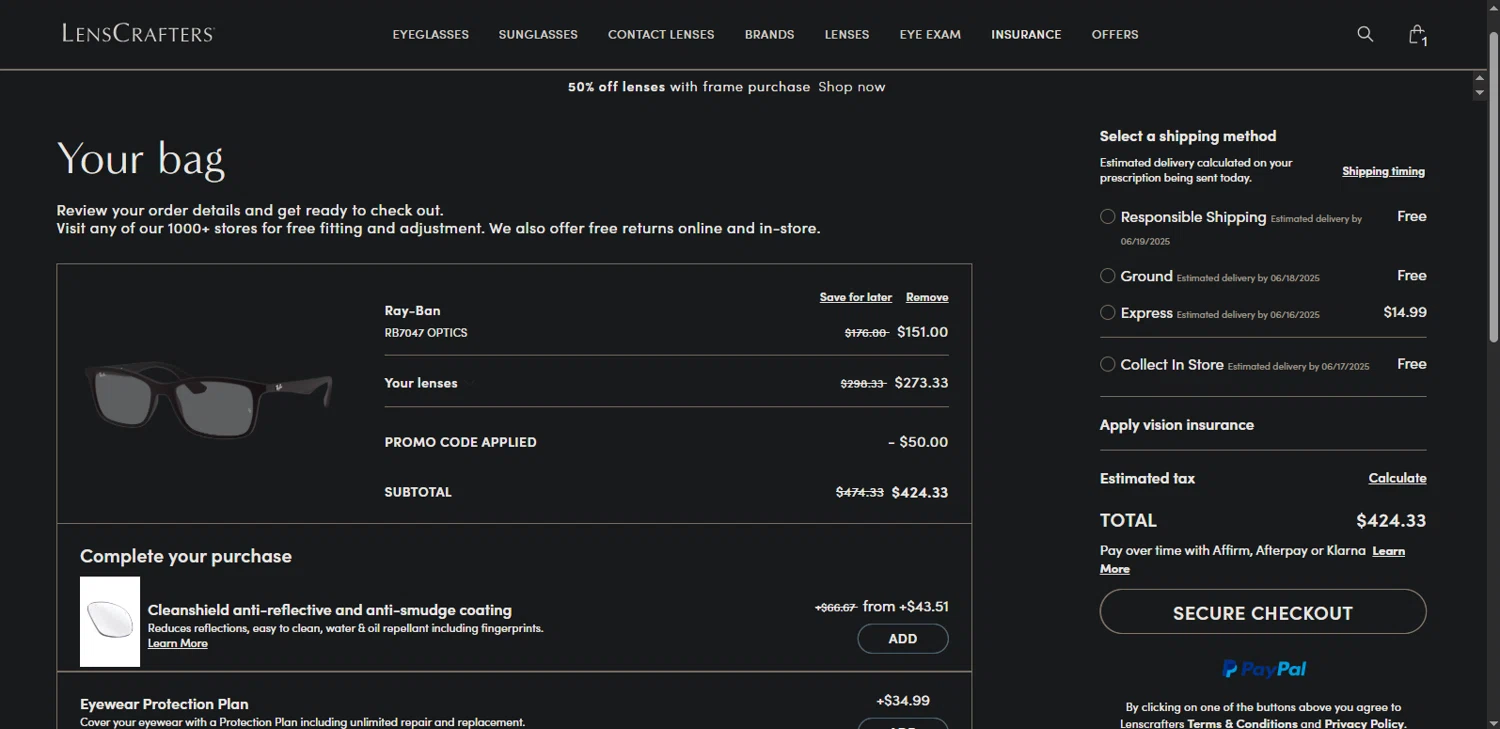Open the Brands menu
1500x729 pixels.
[769, 34]
